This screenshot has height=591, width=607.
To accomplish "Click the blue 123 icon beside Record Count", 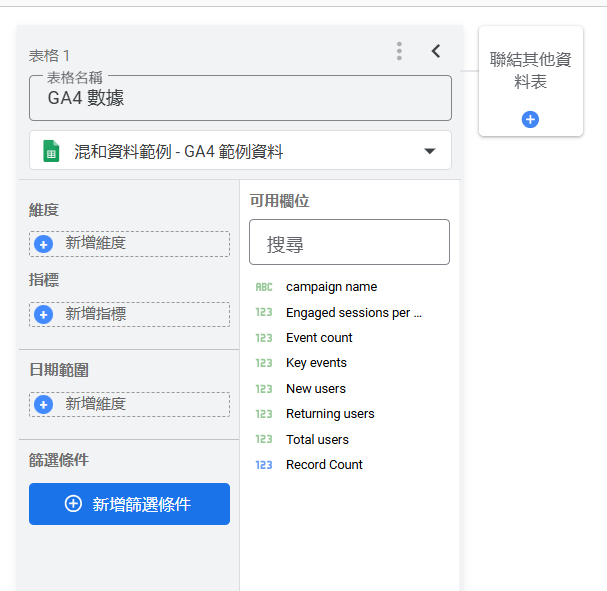I will [x=264, y=465].
